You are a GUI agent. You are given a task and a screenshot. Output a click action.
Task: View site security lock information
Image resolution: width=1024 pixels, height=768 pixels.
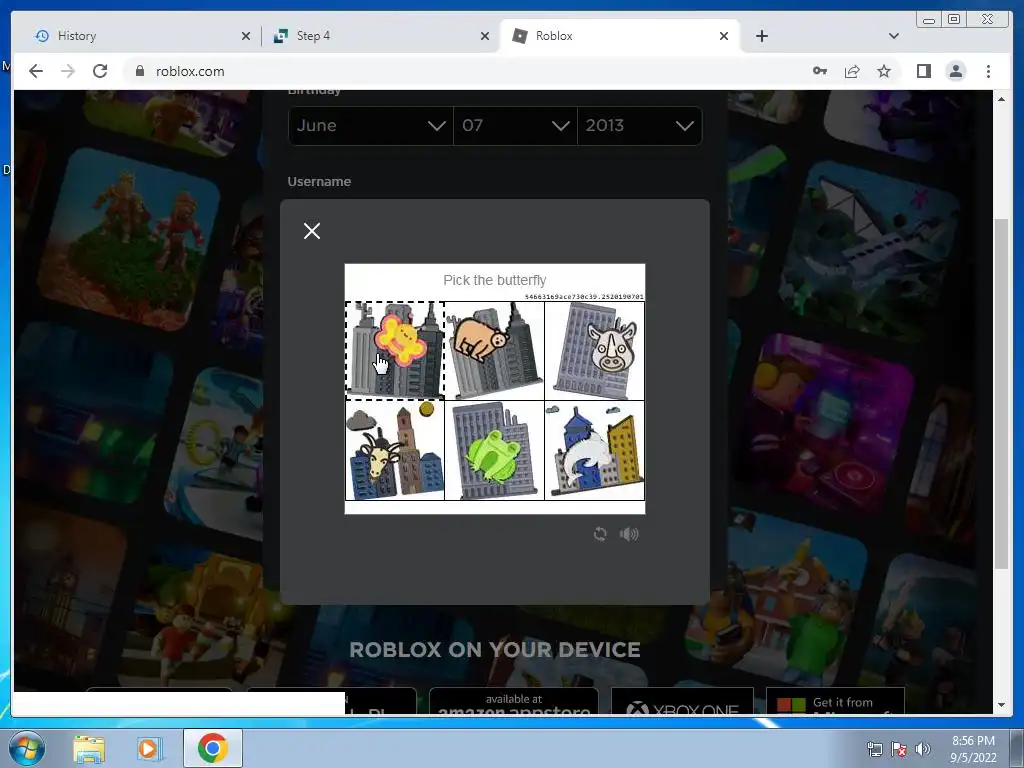coord(140,71)
